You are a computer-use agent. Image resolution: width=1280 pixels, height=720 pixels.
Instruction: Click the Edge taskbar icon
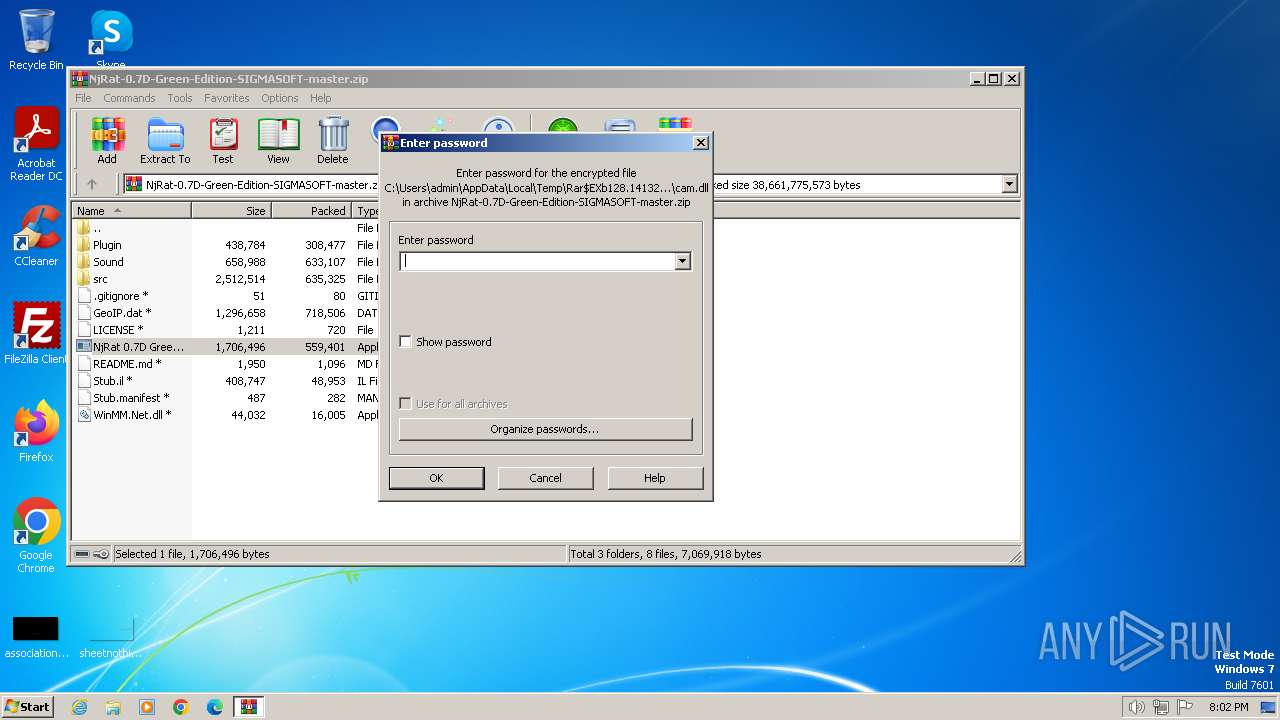point(215,707)
